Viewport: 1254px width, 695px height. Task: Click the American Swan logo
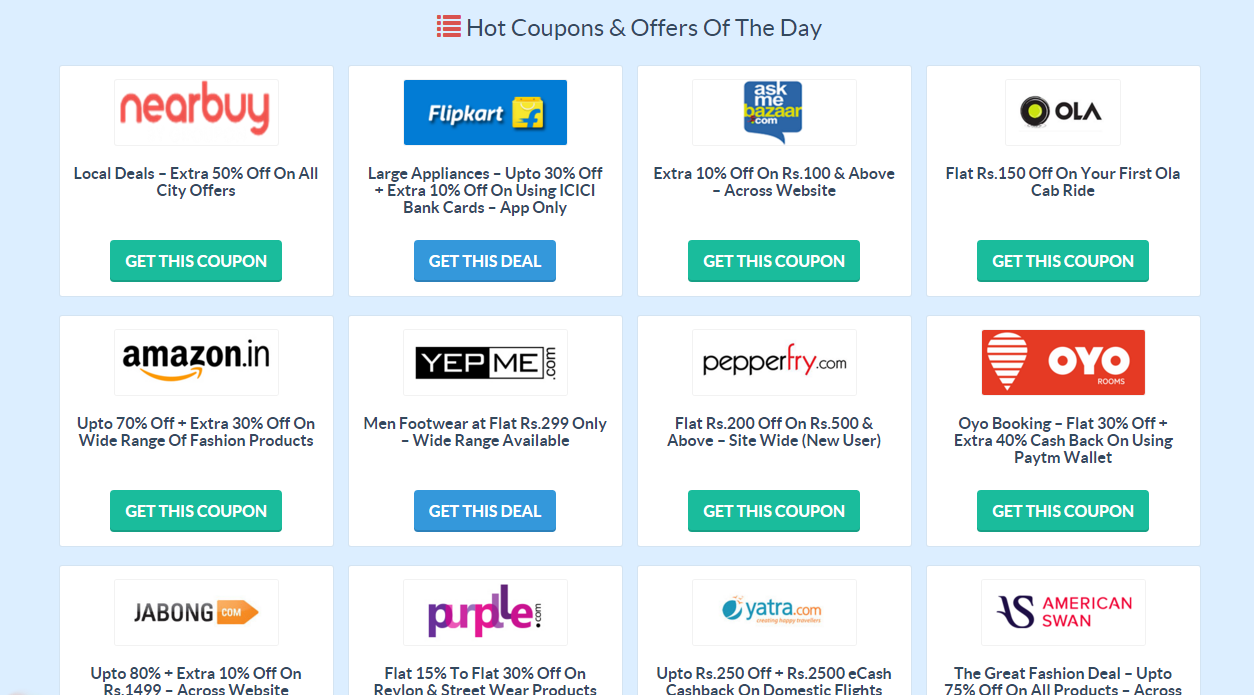click(1062, 612)
